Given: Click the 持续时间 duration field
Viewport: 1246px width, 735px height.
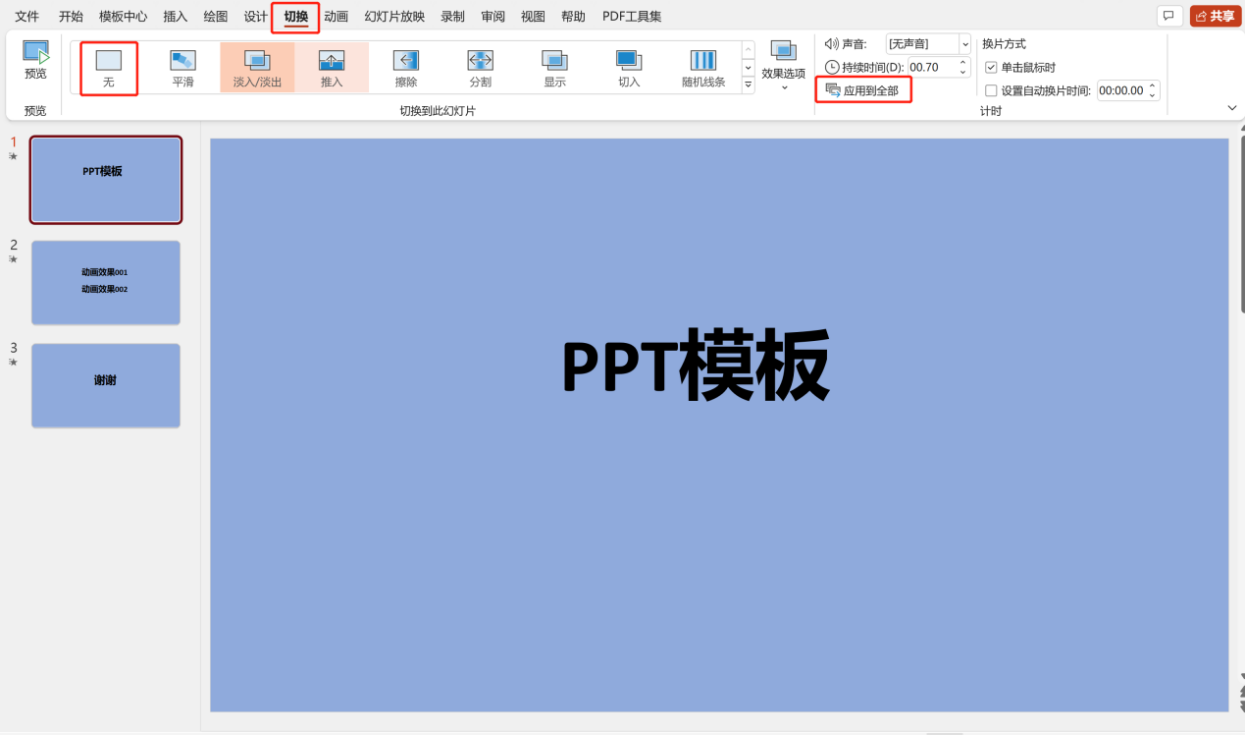Looking at the screenshot, I should tap(932, 67).
